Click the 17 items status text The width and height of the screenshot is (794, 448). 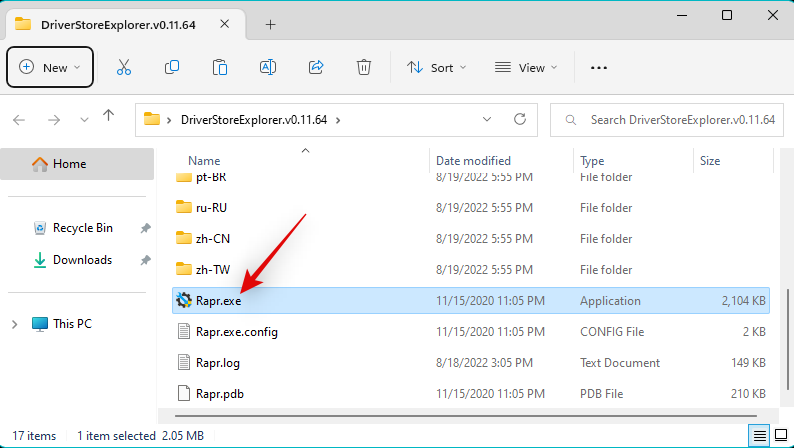(34, 436)
